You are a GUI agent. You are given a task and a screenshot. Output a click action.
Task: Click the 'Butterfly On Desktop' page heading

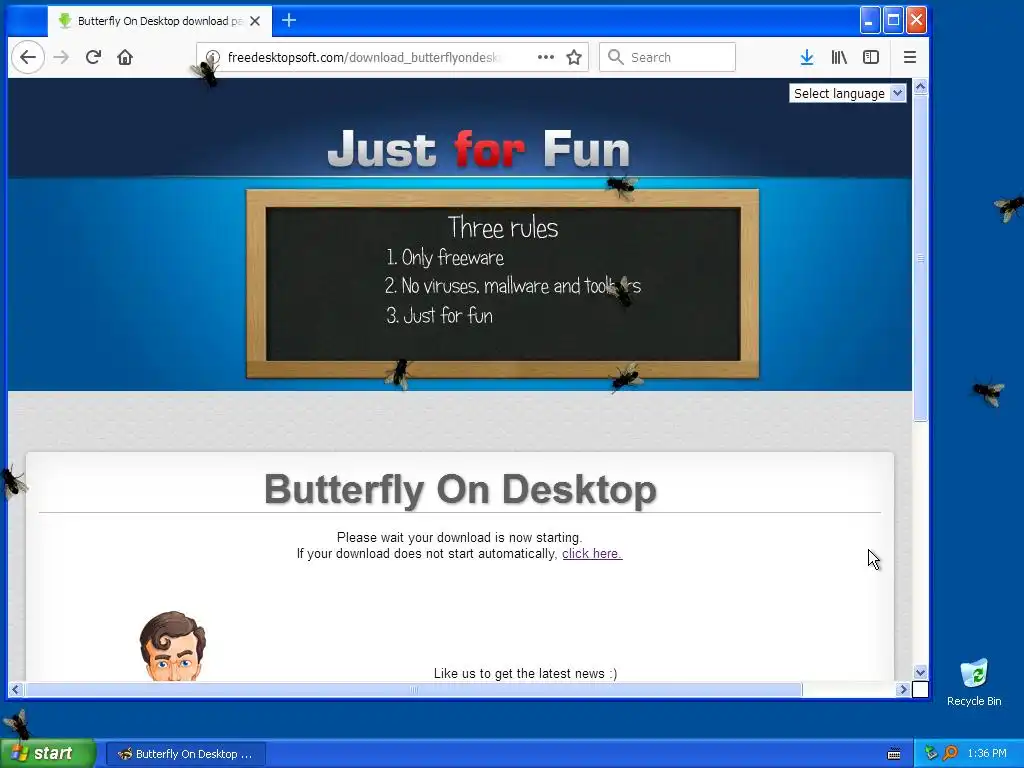coord(460,489)
